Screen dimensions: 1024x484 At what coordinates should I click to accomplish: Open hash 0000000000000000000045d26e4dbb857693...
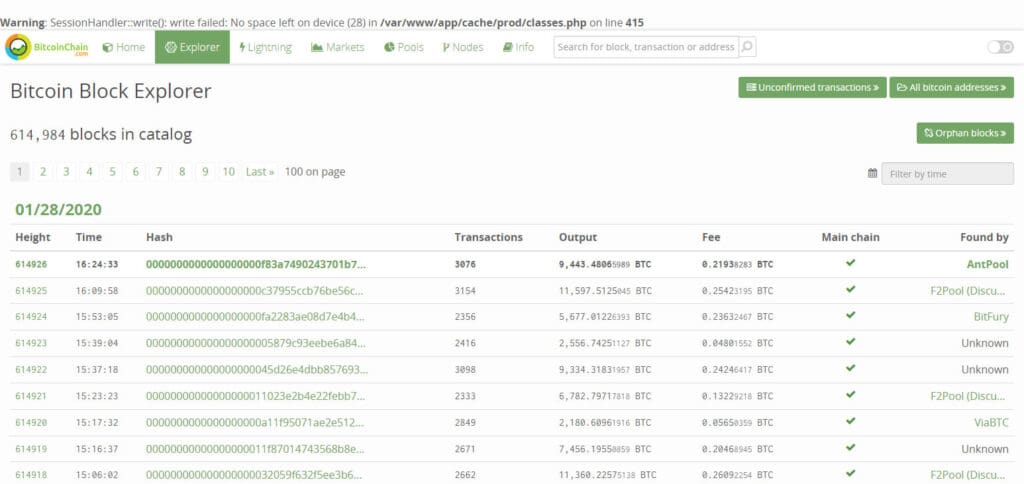[257, 370]
